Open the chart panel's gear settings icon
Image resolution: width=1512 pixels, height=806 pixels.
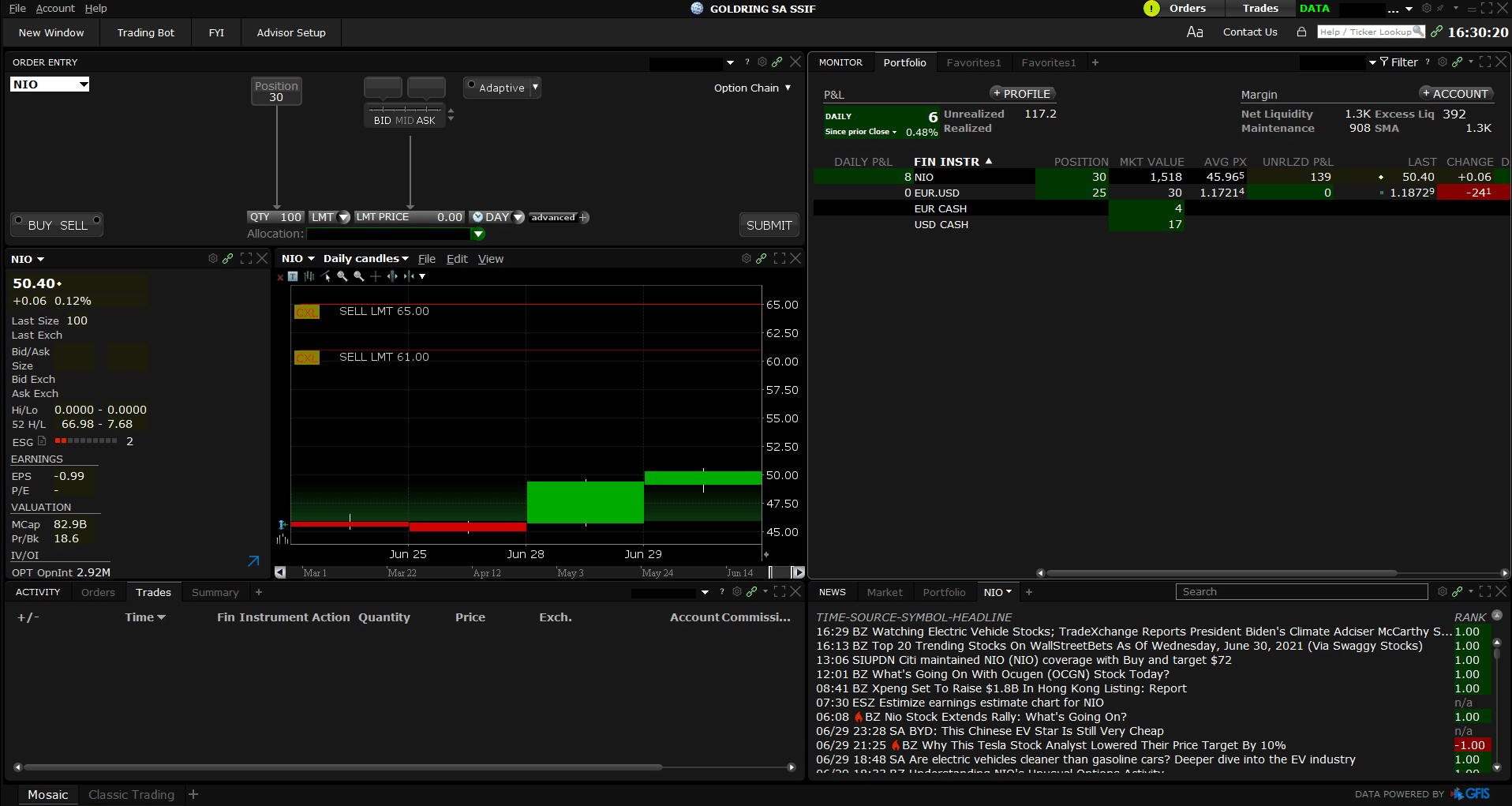pos(746,258)
